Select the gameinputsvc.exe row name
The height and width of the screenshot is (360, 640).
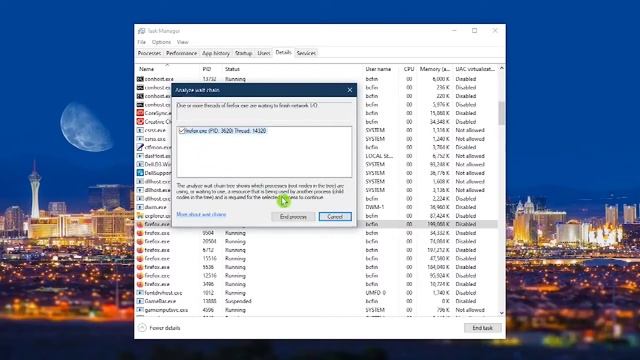(166, 310)
